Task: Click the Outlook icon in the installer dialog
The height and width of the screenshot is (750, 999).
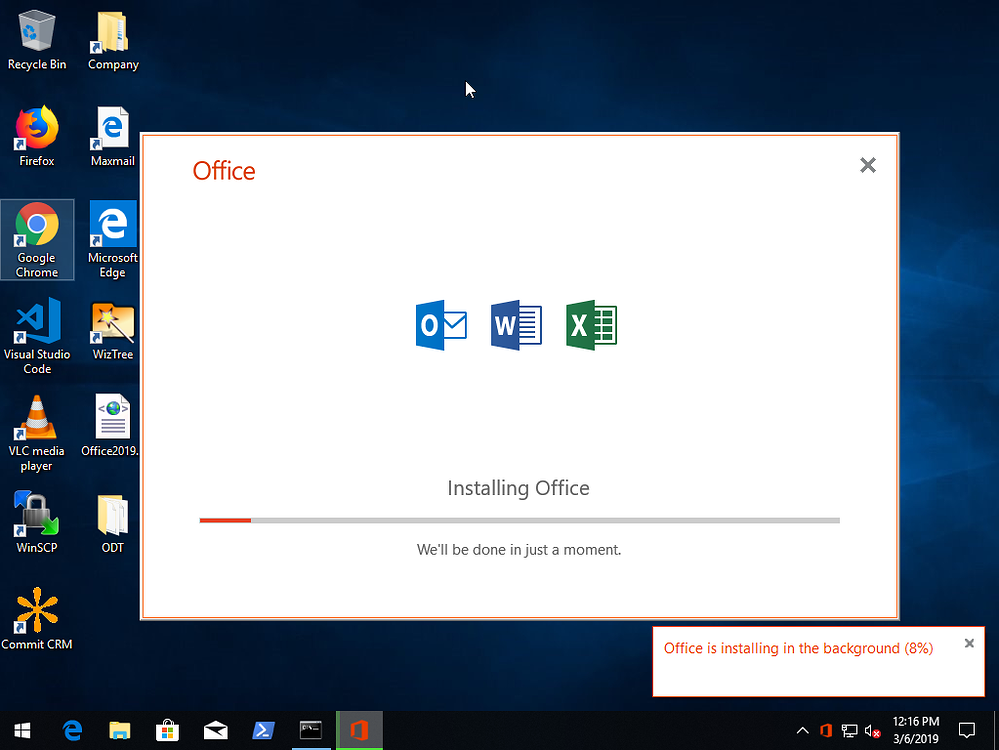Action: pyautogui.click(x=441, y=324)
